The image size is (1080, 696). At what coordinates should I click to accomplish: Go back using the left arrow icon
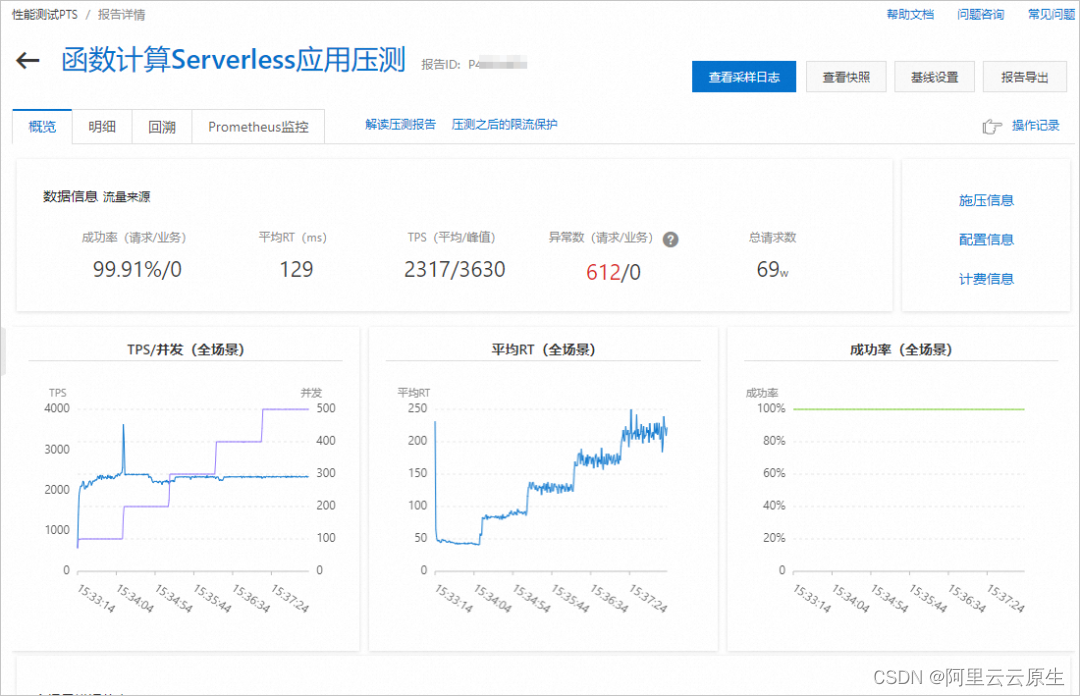point(28,61)
